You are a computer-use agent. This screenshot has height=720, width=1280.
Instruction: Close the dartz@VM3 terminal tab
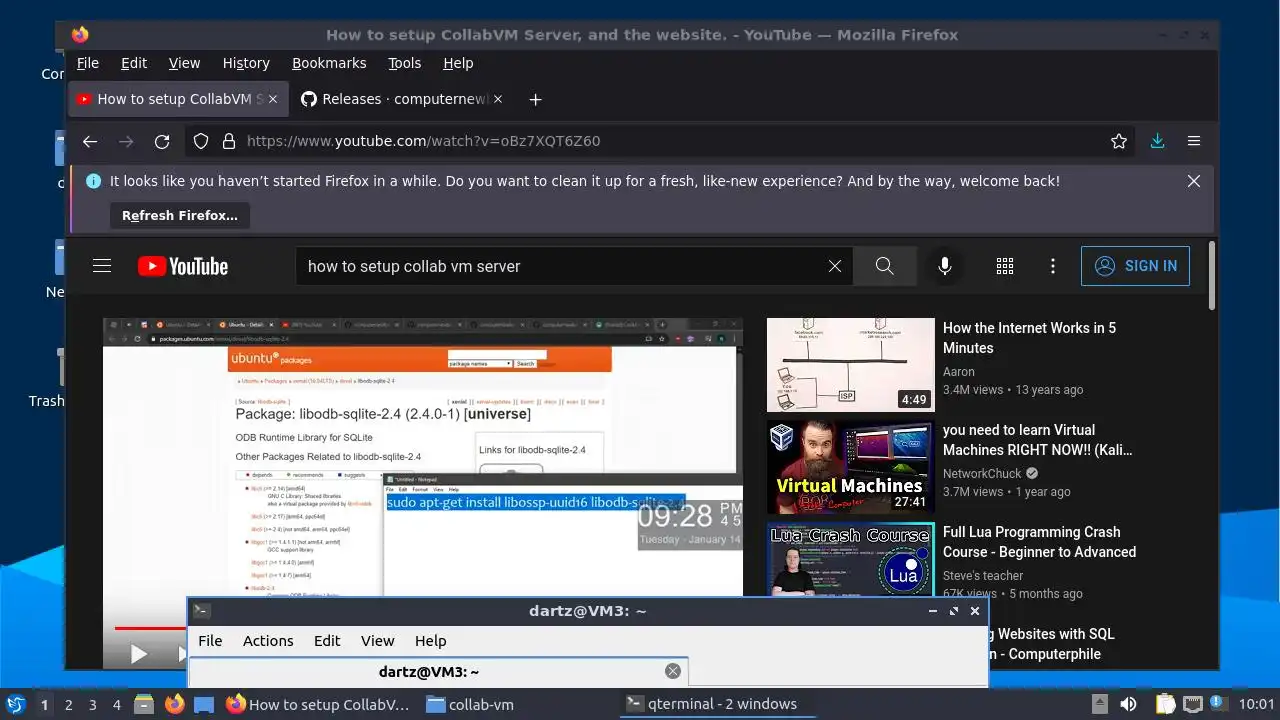[x=673, y=672]
